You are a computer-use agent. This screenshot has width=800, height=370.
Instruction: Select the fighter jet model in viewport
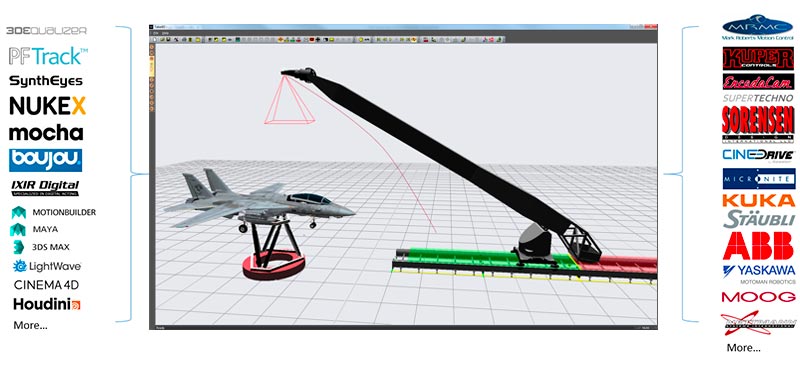coord(259,201)
